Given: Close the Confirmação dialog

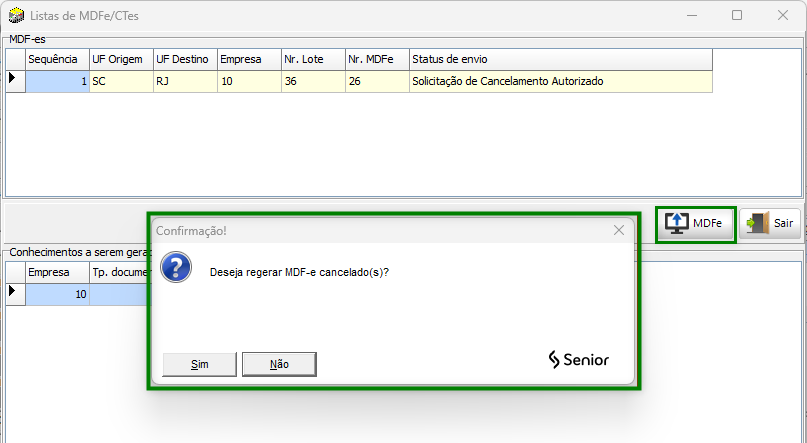Looking at the screenshot, I should tap(619, 230).
